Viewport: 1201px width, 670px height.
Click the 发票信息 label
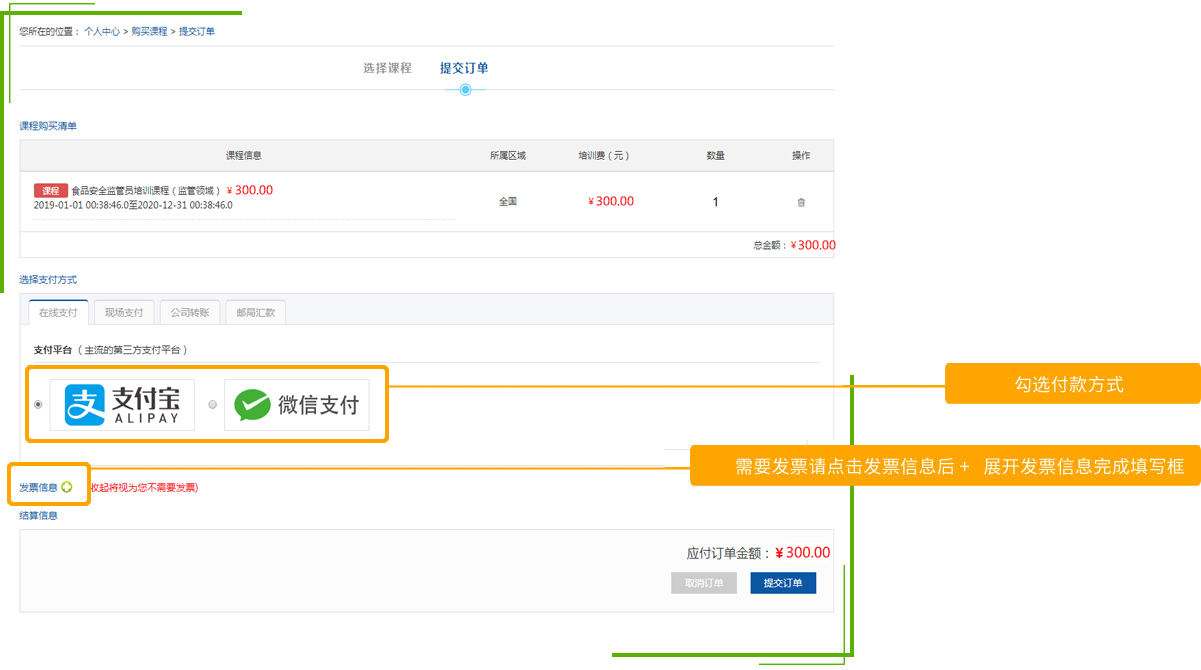(38, 488)
